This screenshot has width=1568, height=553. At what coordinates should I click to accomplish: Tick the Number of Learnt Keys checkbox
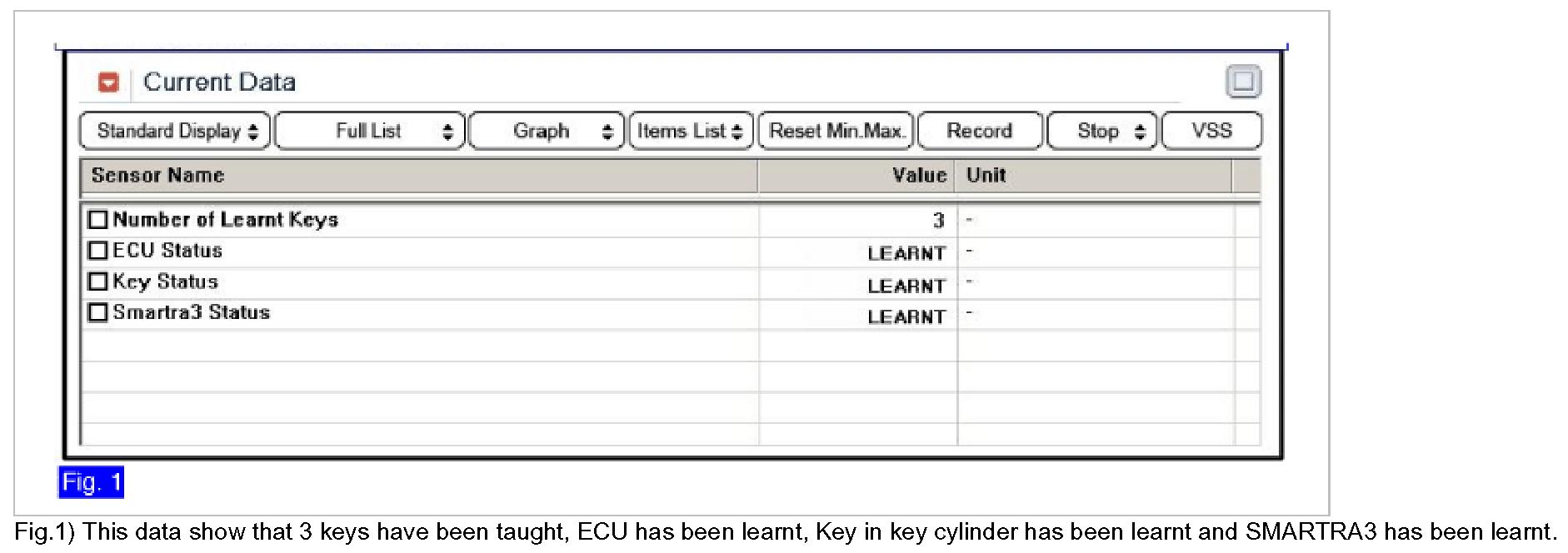coord(98,220)
